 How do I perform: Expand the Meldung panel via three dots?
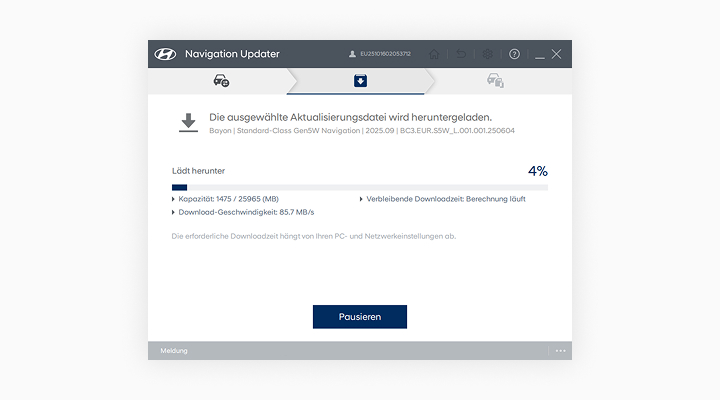[x=560, y=351]
